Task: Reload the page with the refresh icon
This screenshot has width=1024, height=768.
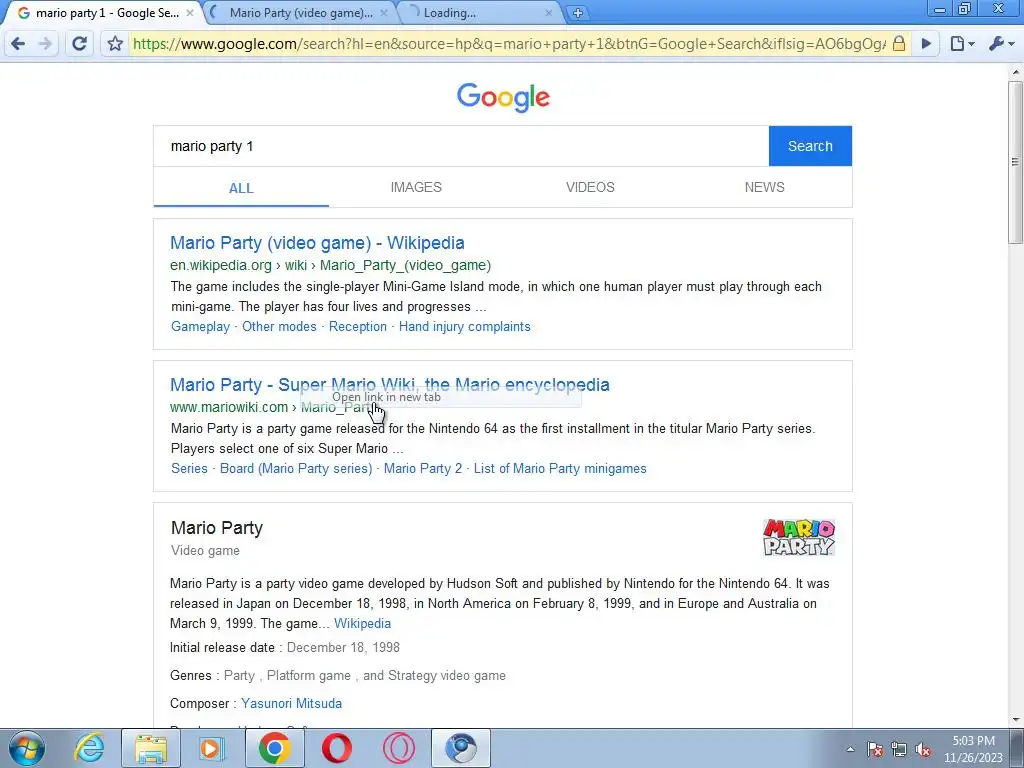Action: 79,44
